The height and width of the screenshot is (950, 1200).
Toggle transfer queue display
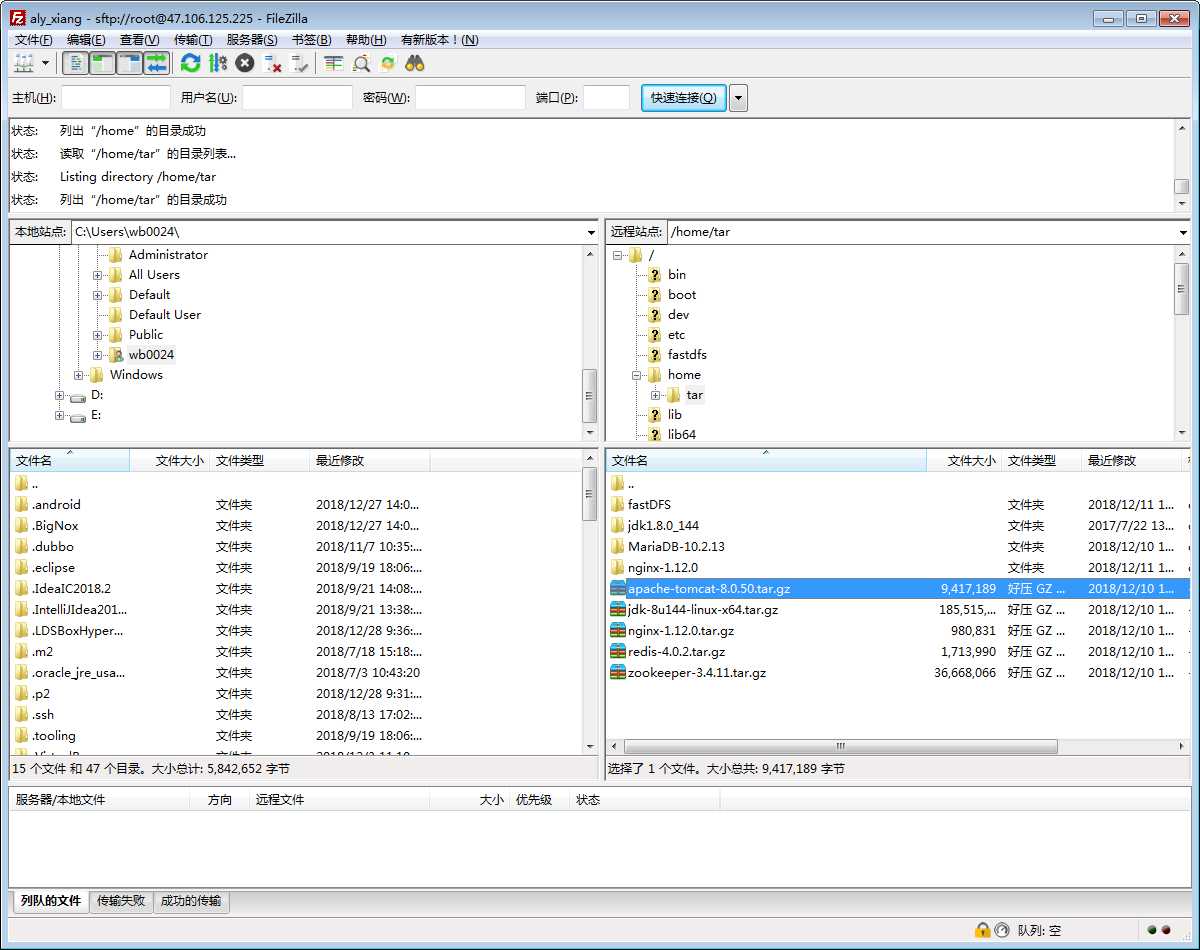(156, 63)
